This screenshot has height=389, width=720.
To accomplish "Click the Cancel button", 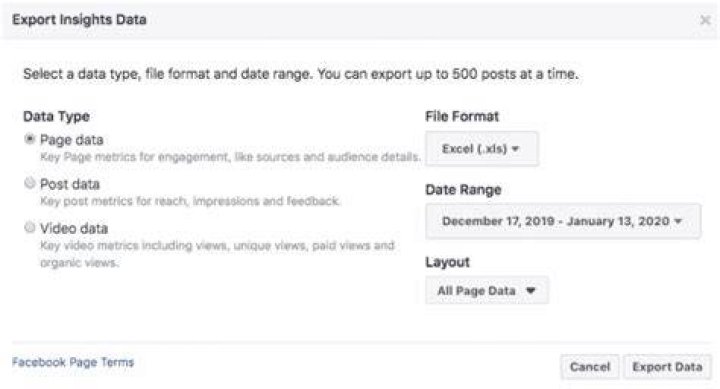I will coord(590,366).
